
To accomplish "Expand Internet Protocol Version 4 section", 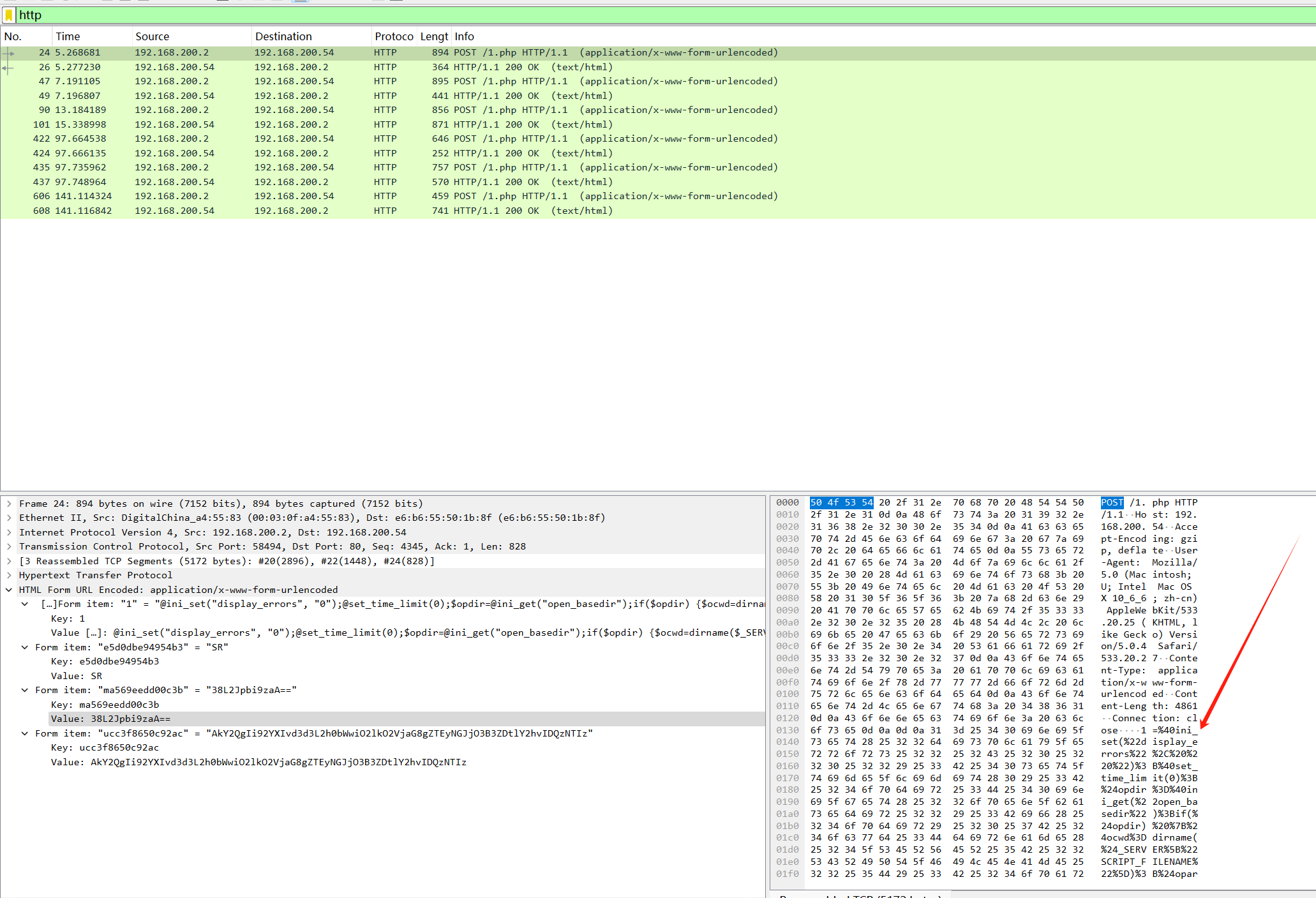I will click(9, 532).
